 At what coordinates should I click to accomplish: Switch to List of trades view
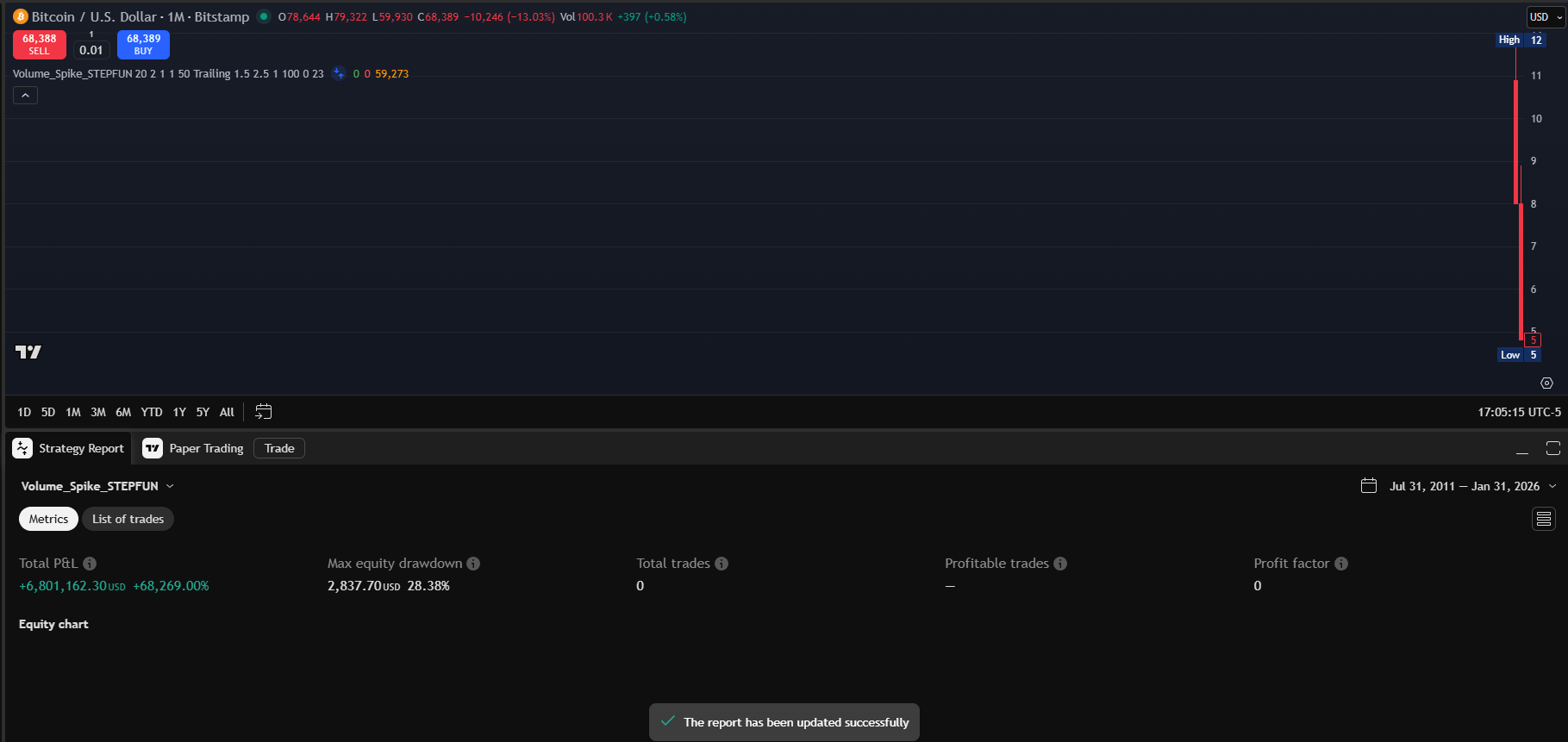pos(128,519)
